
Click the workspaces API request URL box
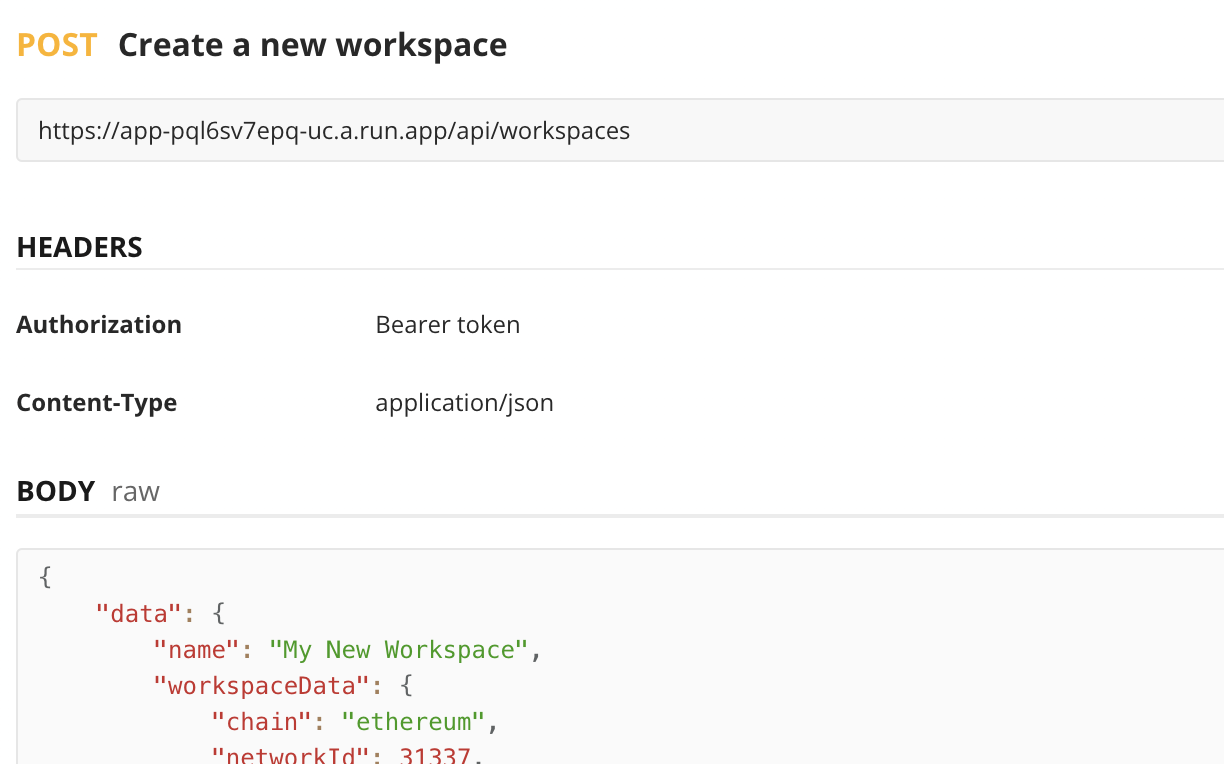pyautogui.click(x=620, y=131)
